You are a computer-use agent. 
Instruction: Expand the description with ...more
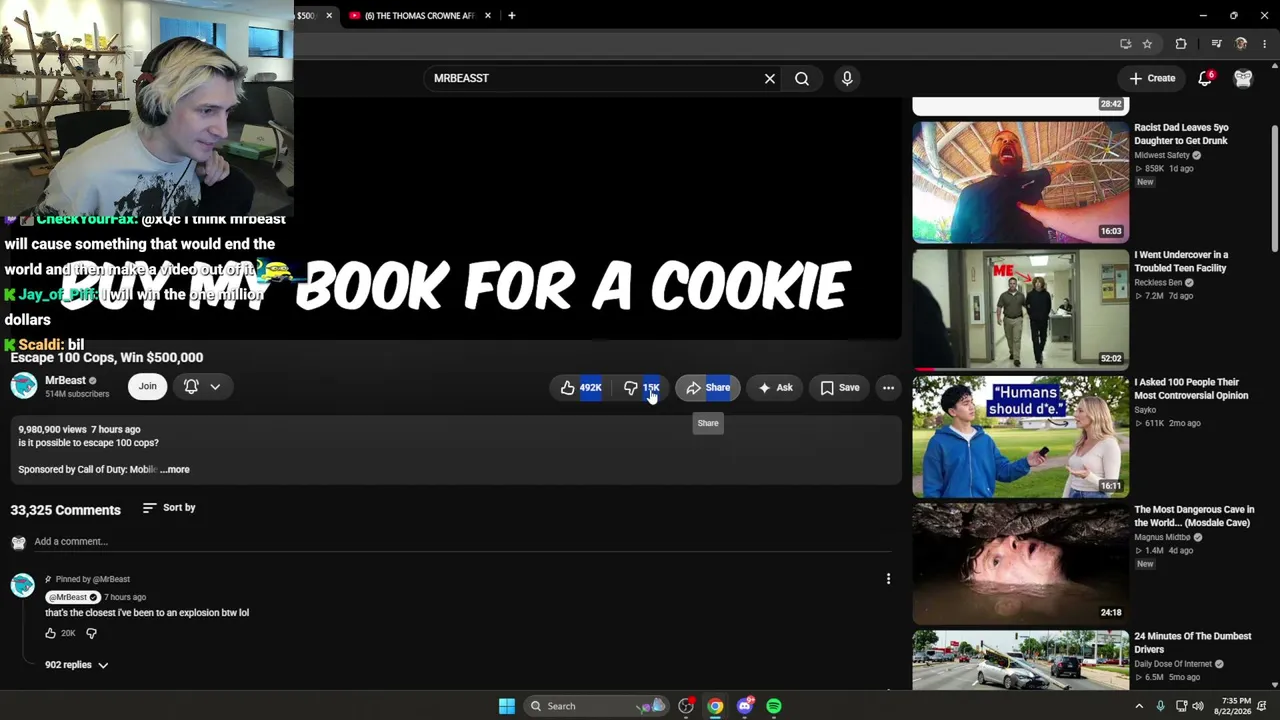tap(174, 469)
